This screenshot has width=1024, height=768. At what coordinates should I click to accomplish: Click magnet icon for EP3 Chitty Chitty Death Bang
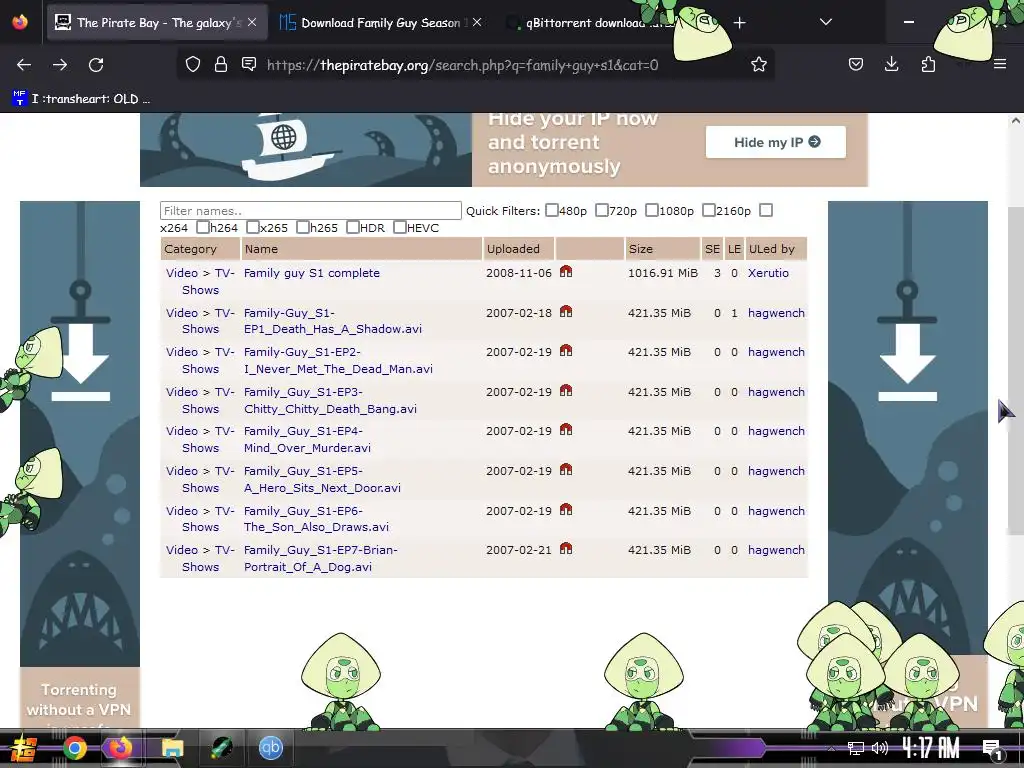pos(566,391)
